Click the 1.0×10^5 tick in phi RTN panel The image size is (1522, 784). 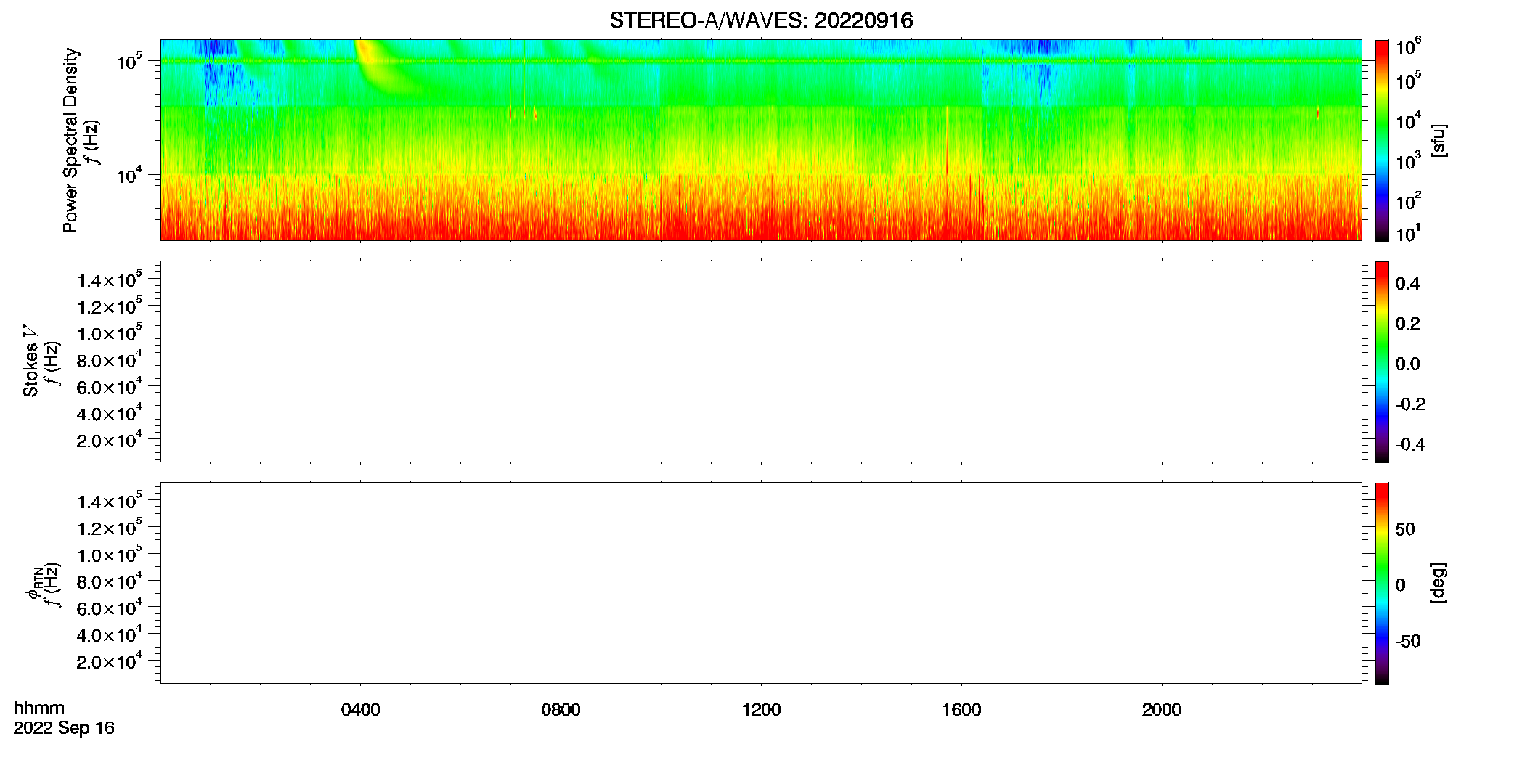click(109, 554)
